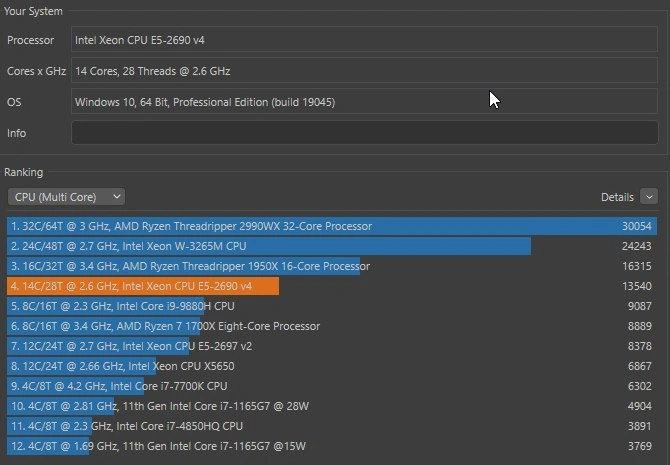Click the score value 8378

tap(639, 346)
